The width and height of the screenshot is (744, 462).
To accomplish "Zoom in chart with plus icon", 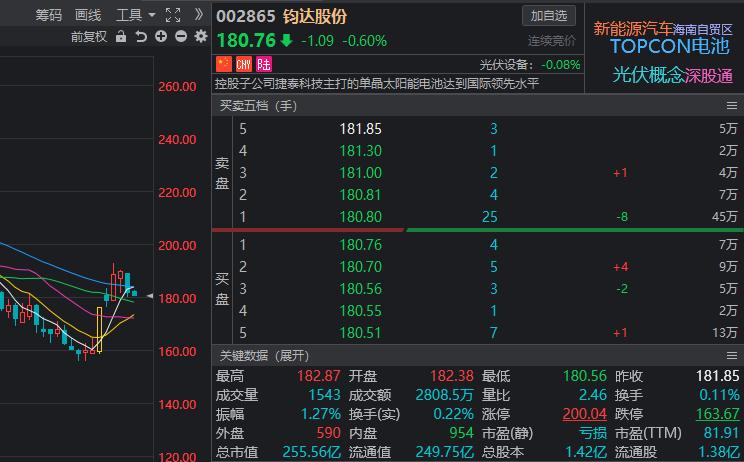I will (x=161, y=37).
